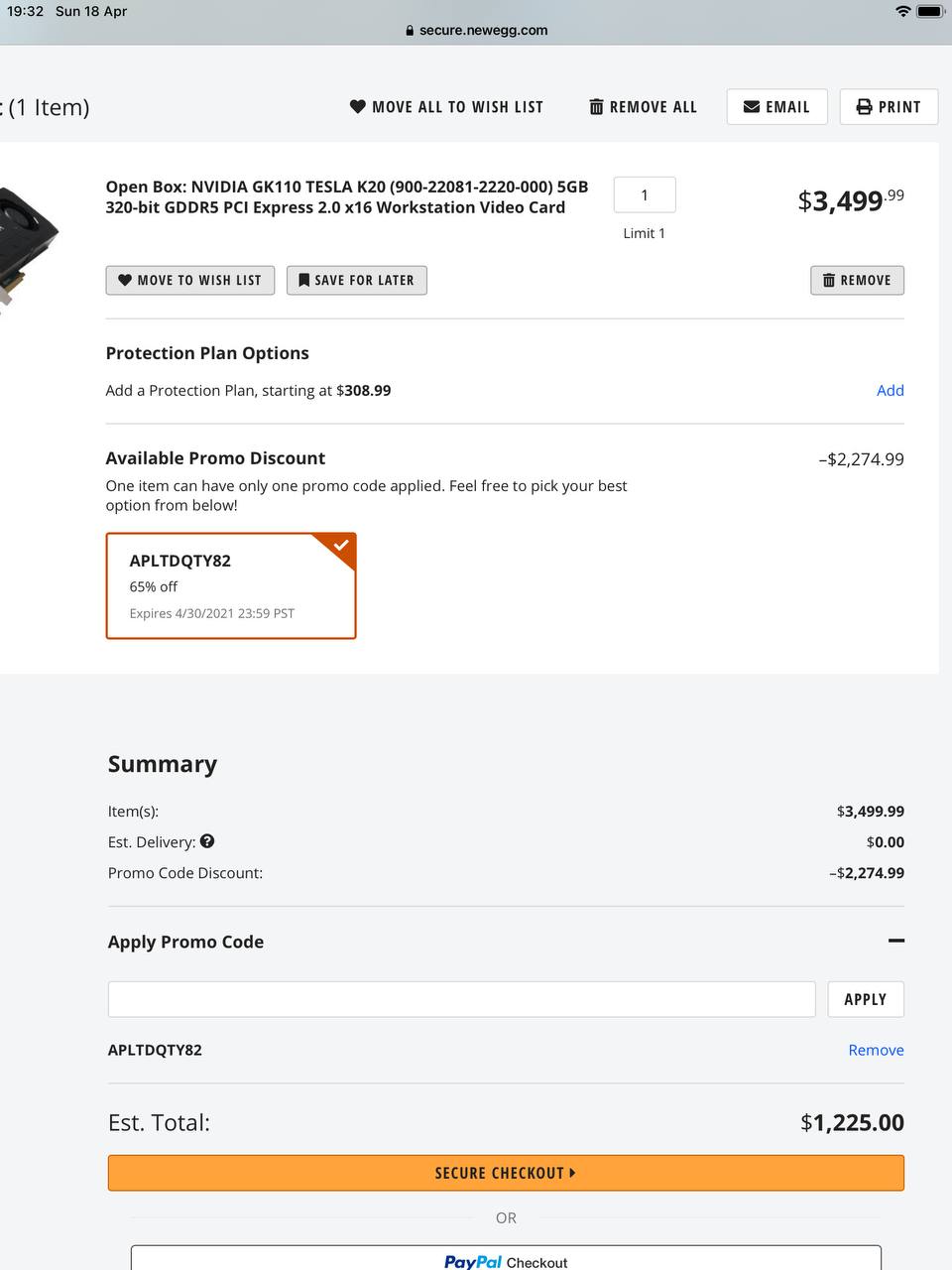Focus the promo code text field
952x1270 pixels.
(461, 999)
